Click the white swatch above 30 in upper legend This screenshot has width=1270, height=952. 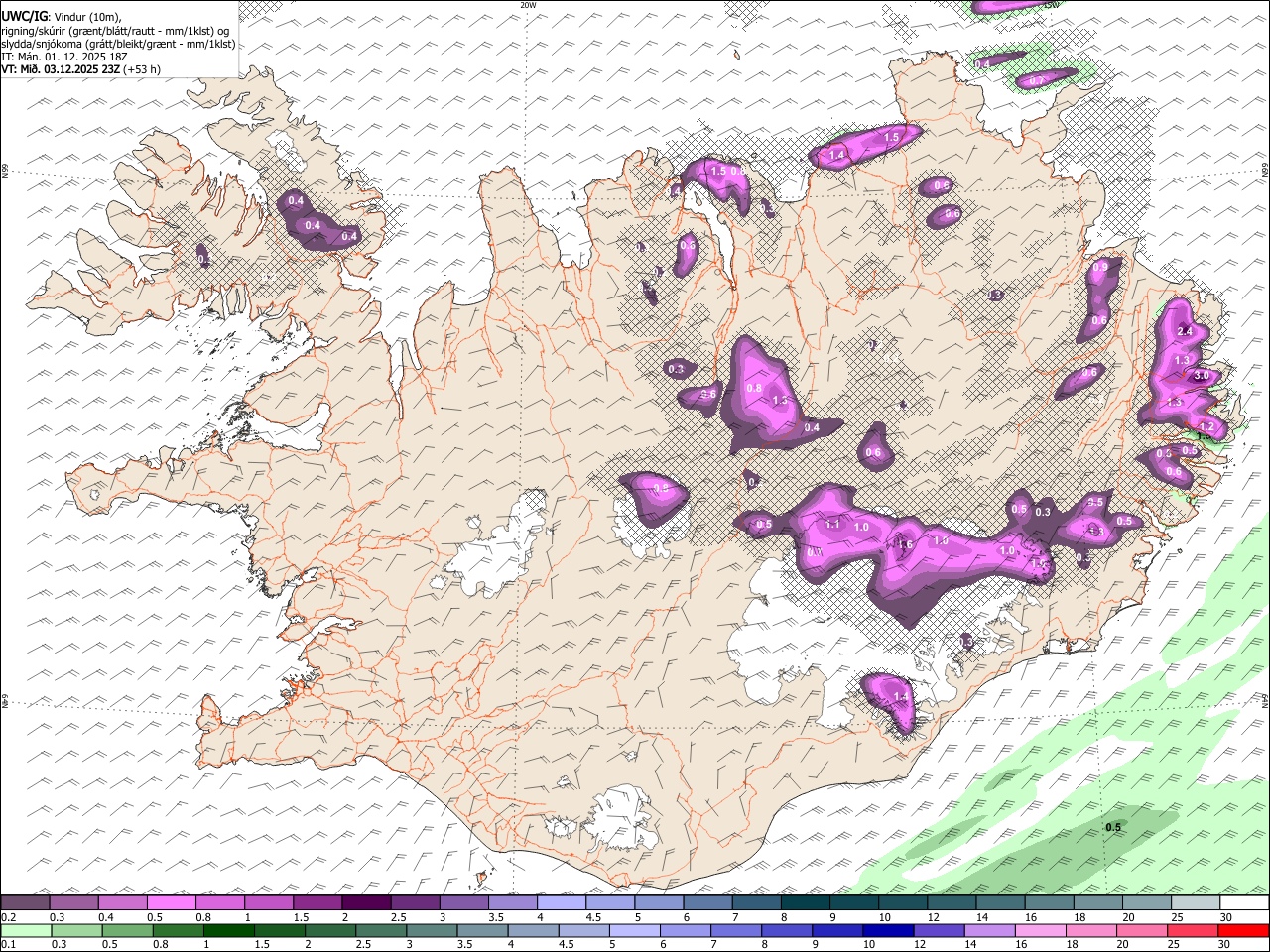tap(1244, 903)
